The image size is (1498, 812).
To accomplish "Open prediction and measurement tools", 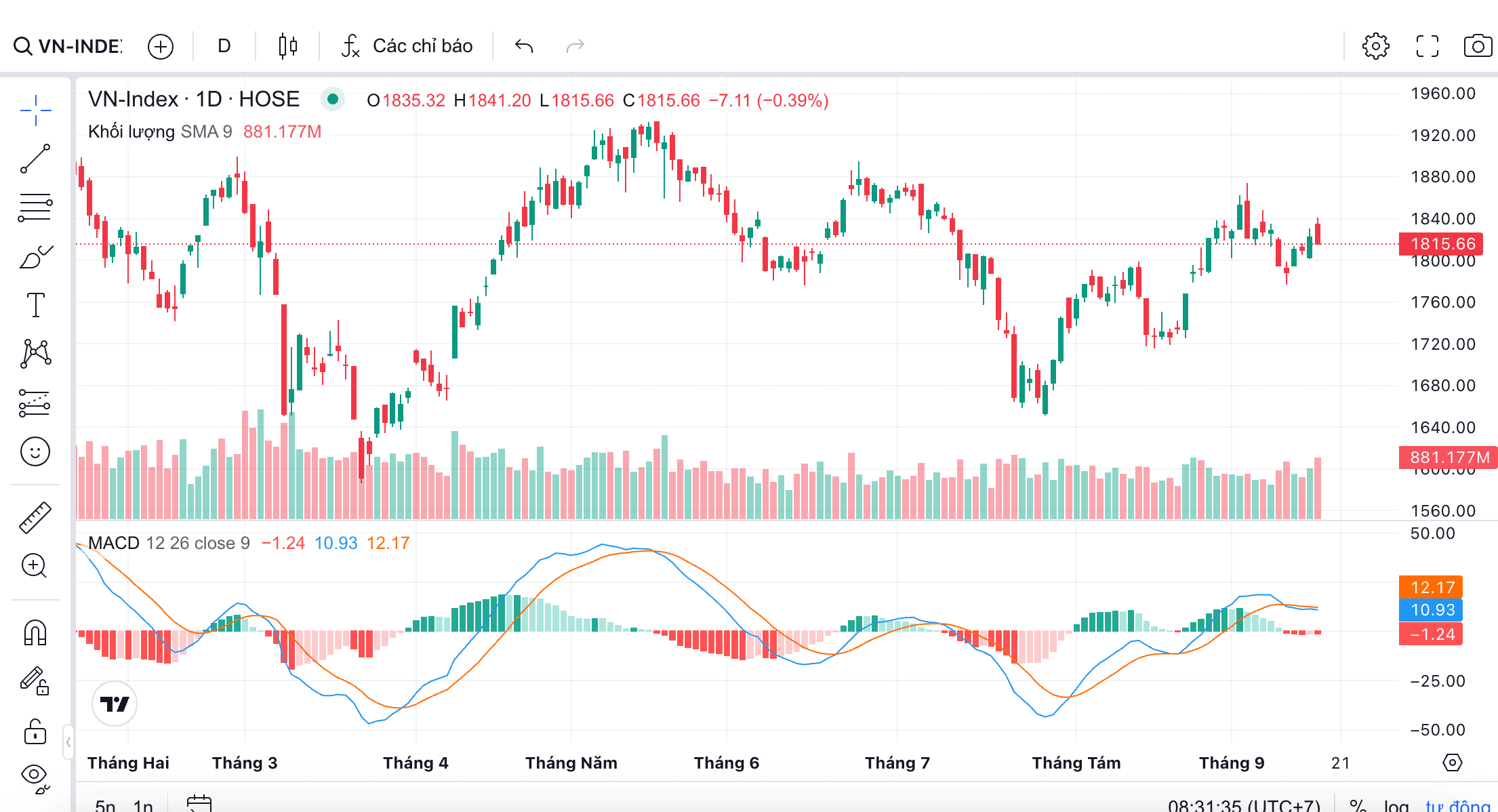I will (35, 403).
